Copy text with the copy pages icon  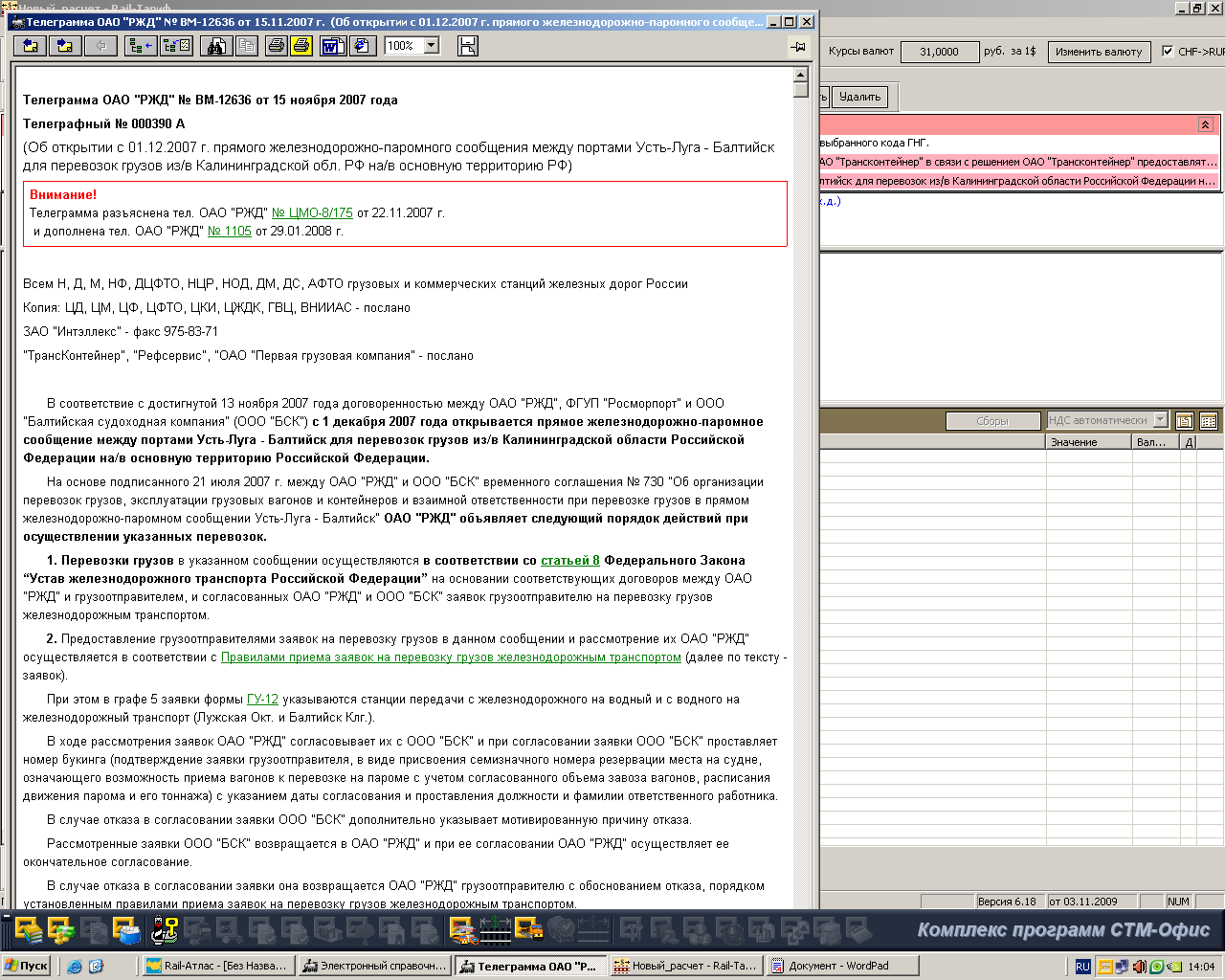click(x=246, y=45)
